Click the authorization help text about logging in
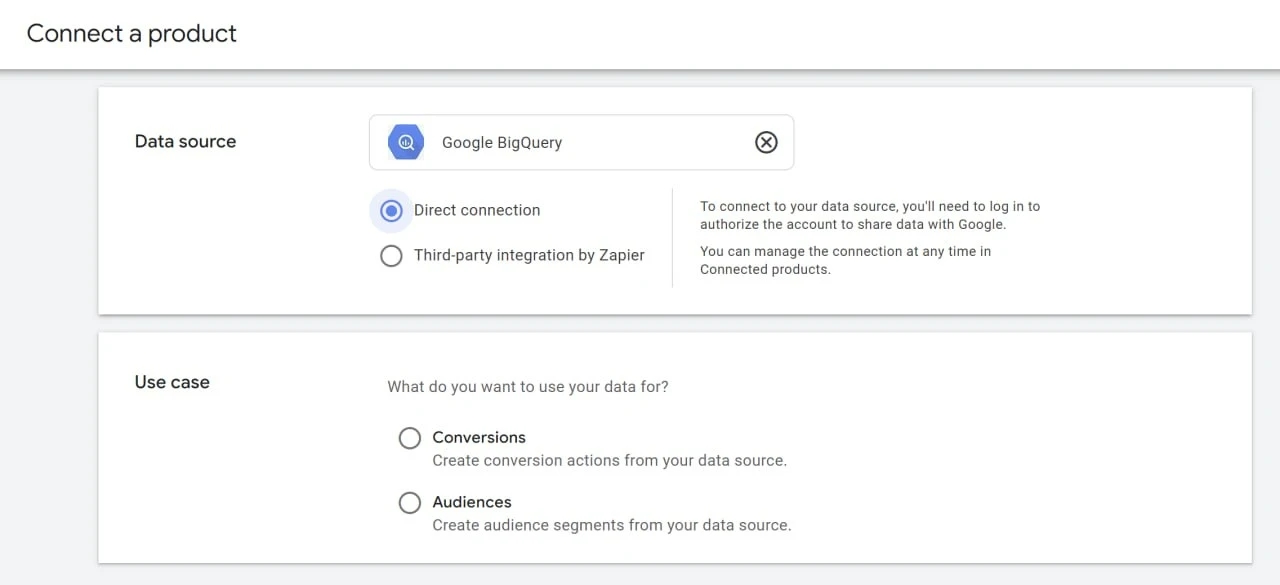Image resolution: width=1280 pixels, height=585 pixels. (870, 215)
